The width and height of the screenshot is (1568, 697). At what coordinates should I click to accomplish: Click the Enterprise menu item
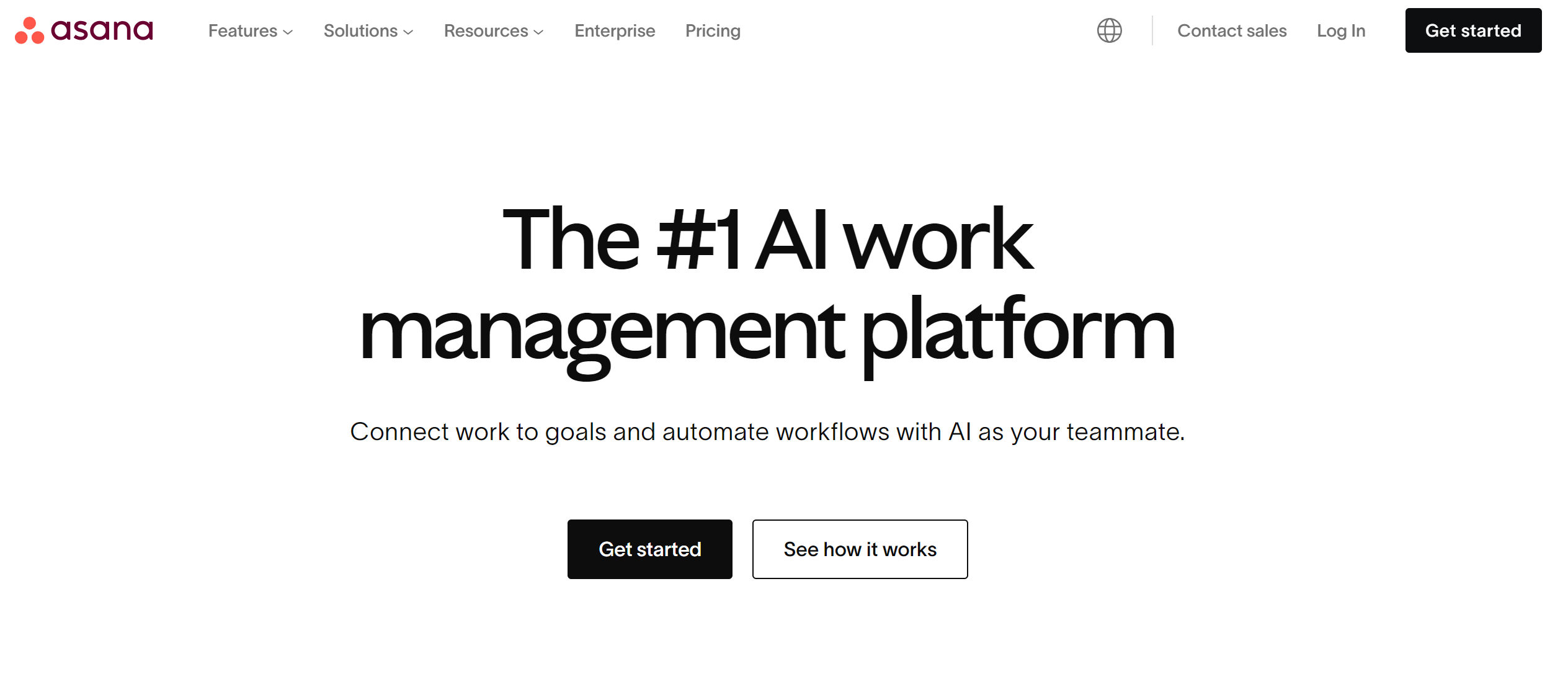click(614, 30)
